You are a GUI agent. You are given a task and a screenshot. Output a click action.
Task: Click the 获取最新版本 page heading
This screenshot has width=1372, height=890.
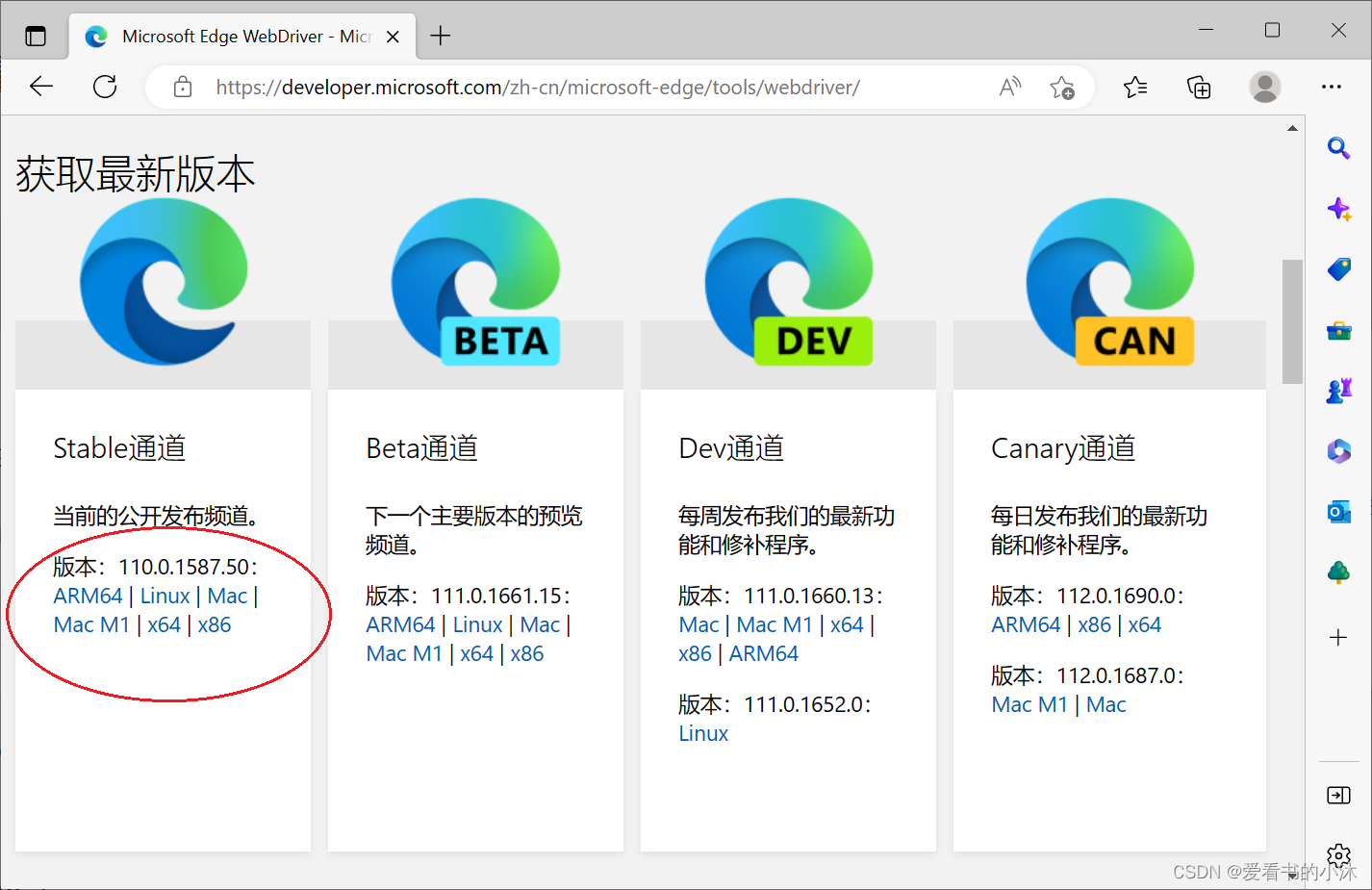[136, 174]
